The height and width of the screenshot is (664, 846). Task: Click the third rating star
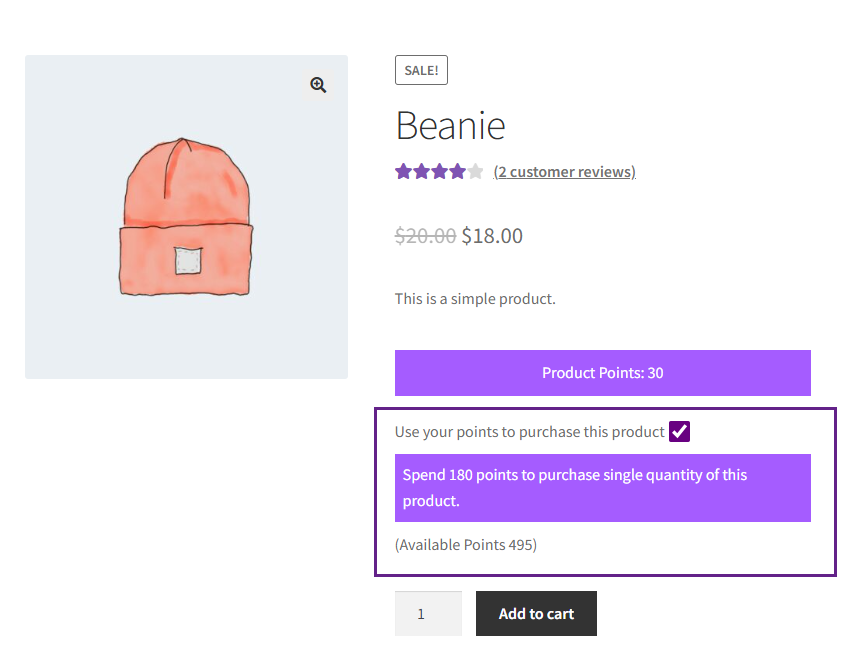point(439,172)
